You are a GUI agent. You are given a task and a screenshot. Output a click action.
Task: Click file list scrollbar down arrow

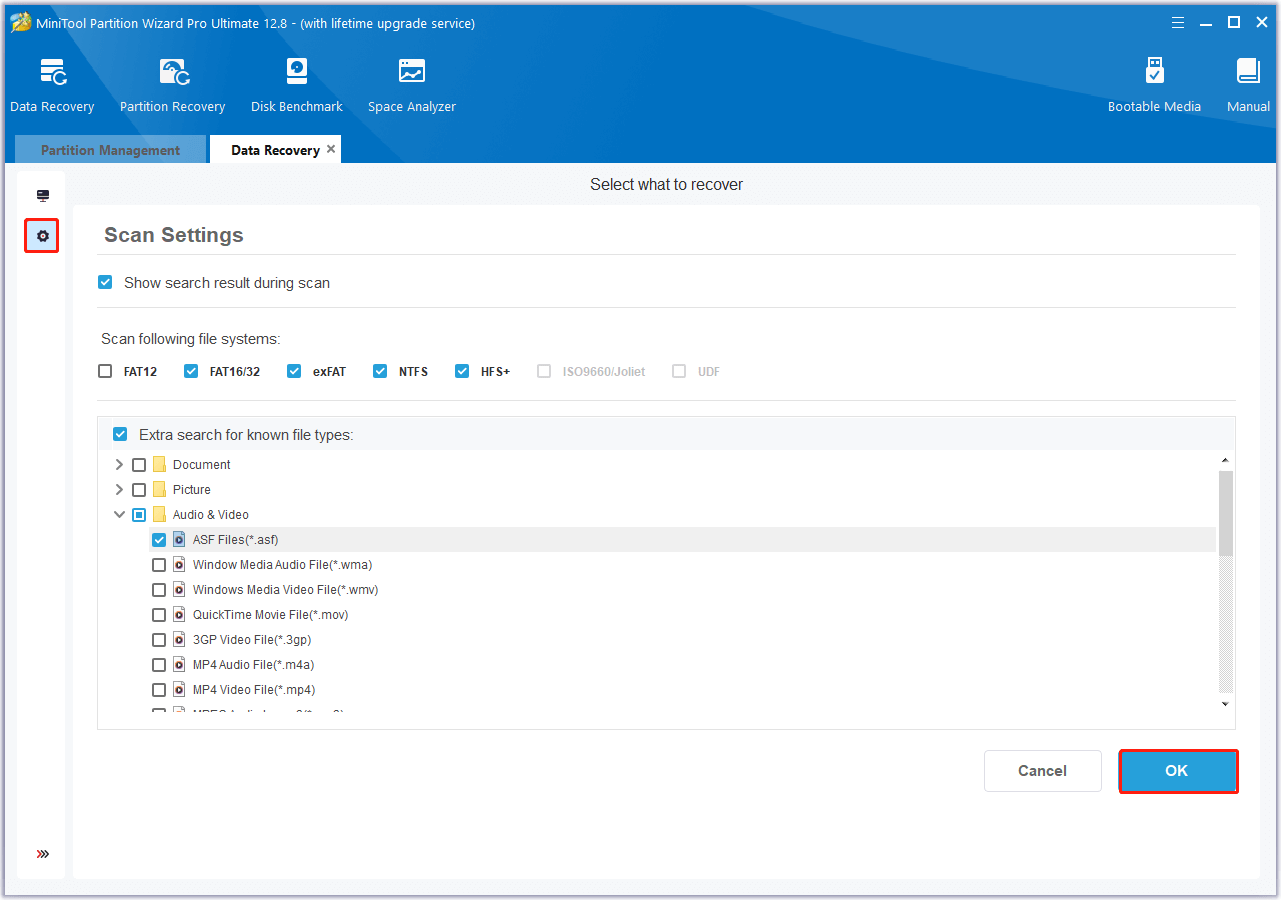pos(1226,704)
